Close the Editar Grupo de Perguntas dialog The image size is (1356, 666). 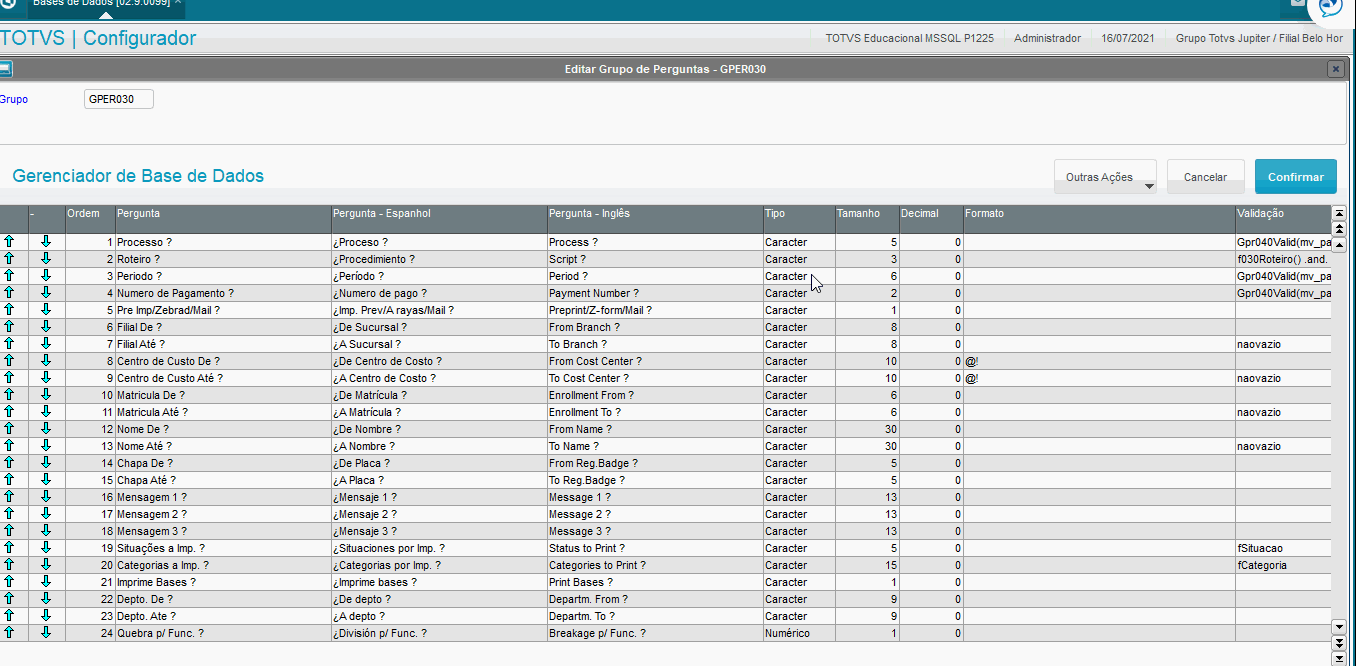pyautogui.click(x=1335, y=69)
